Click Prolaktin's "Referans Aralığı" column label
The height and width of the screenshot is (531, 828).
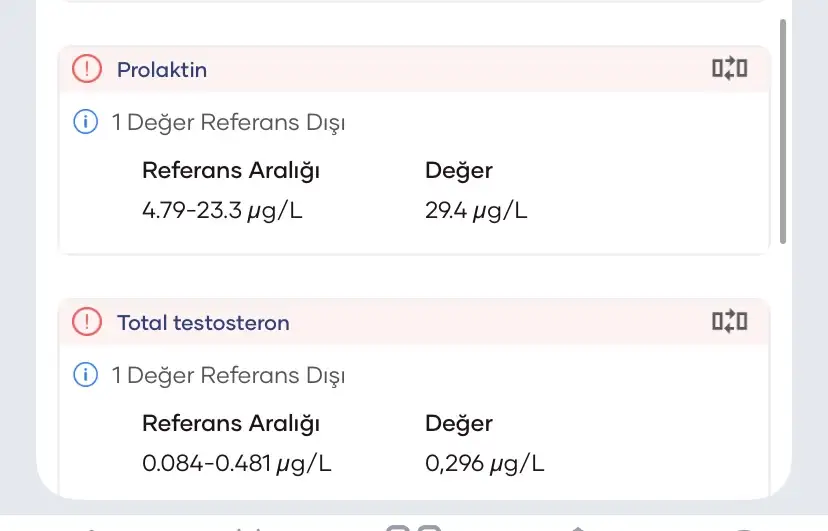tap(231, 170)
